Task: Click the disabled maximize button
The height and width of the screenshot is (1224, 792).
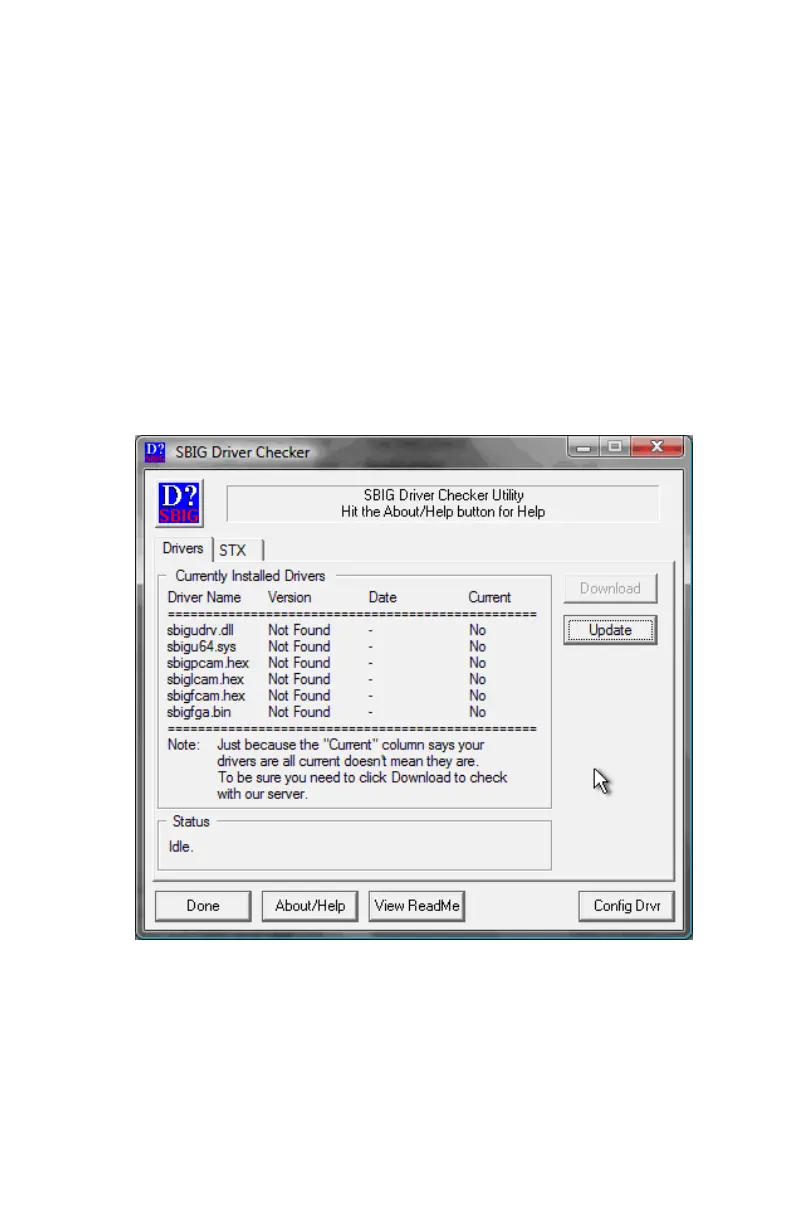Action: [x=617, y=447]
